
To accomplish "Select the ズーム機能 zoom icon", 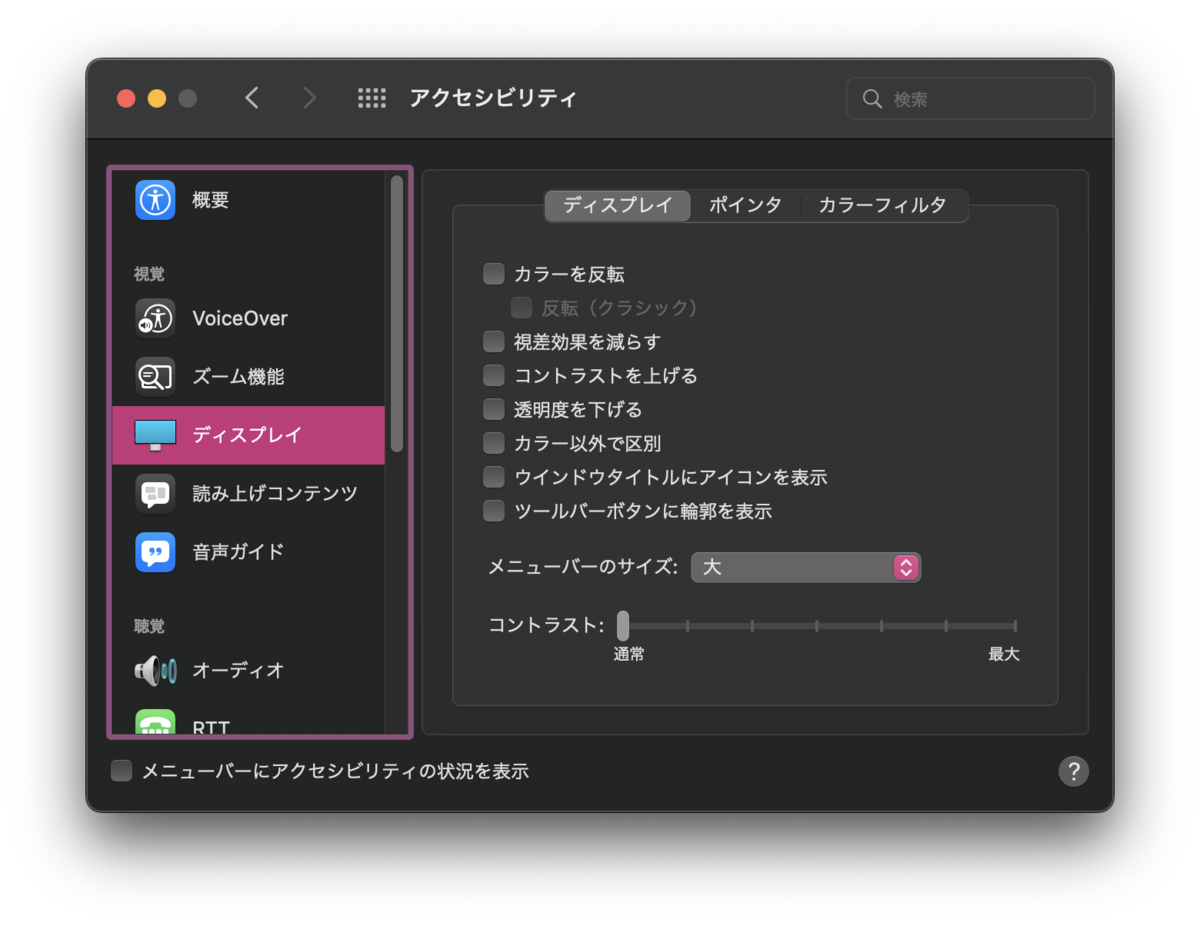I will click(x=155, y=377).
